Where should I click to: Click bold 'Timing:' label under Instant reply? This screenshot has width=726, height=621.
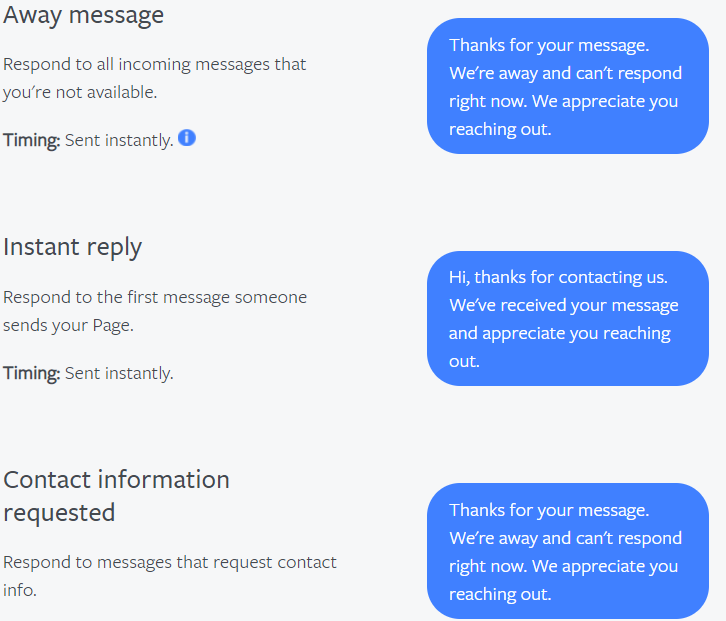pos(31,373)
